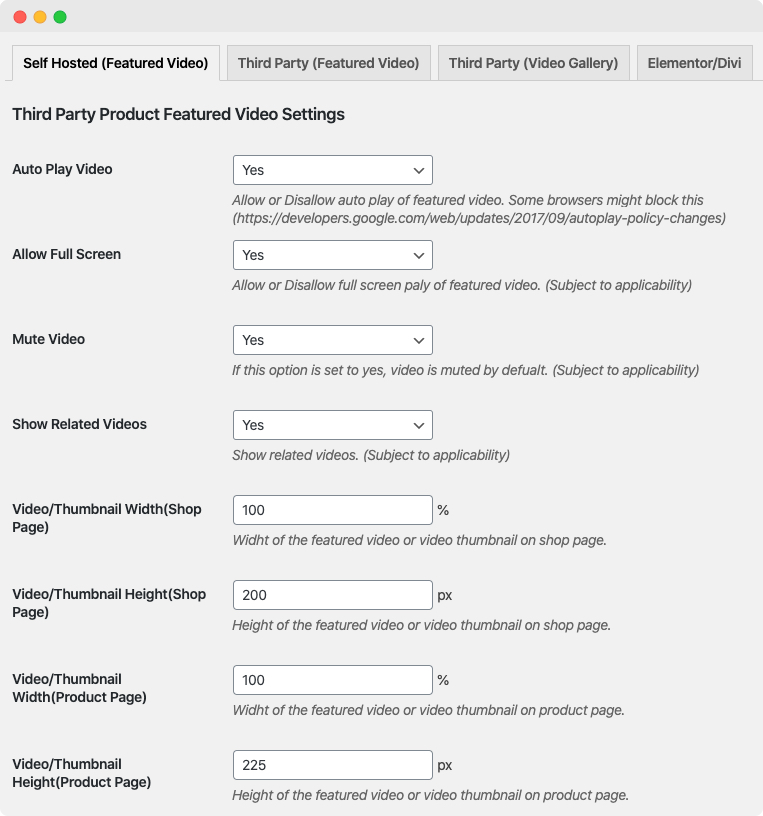Go to the Elementor/Divi tab

point(694,63)
